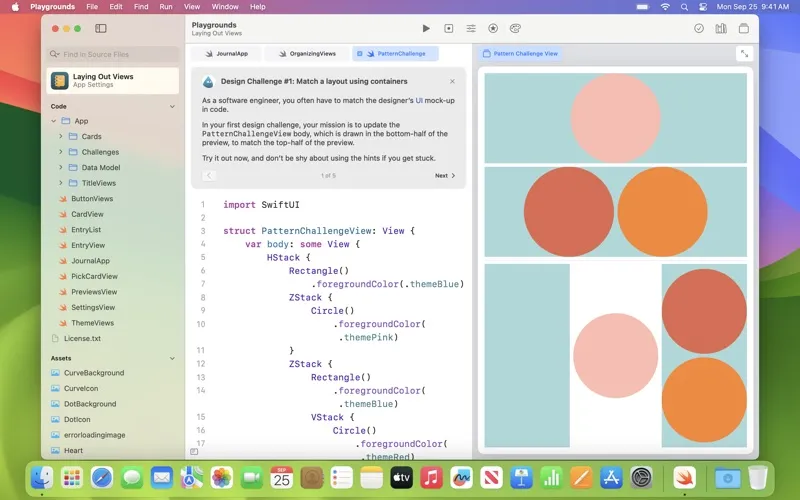This screenshot has height=500, width=800.
Task: Toggle the preview panel icon at toolbar right
Action: pyautogui.click(x=744, y=29)
